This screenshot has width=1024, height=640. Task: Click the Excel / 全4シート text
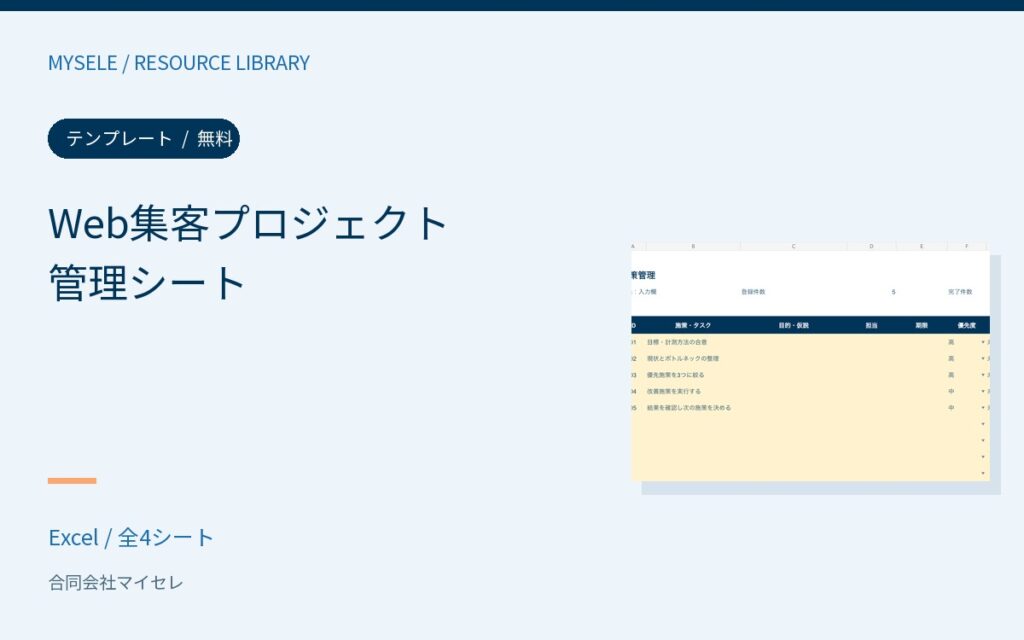point(131,537)
